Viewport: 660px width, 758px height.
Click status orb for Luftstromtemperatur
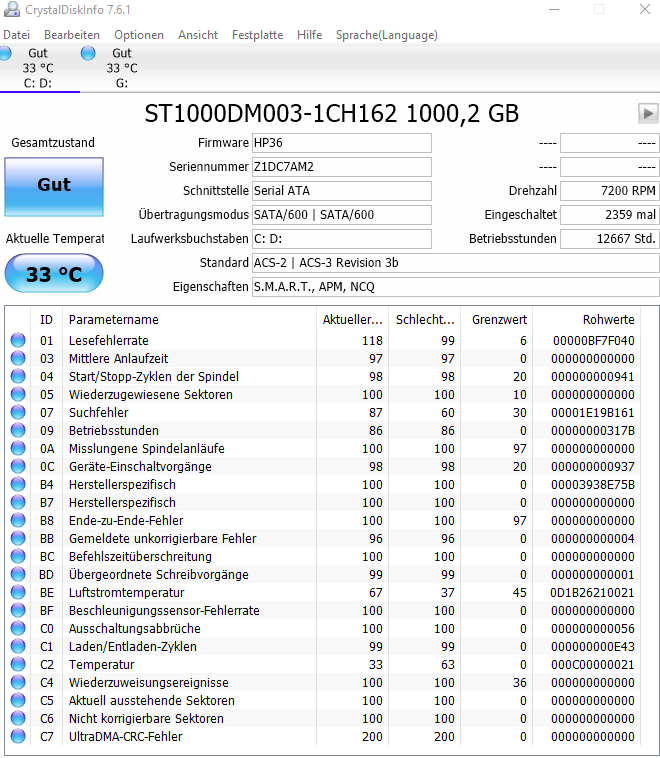18,592
